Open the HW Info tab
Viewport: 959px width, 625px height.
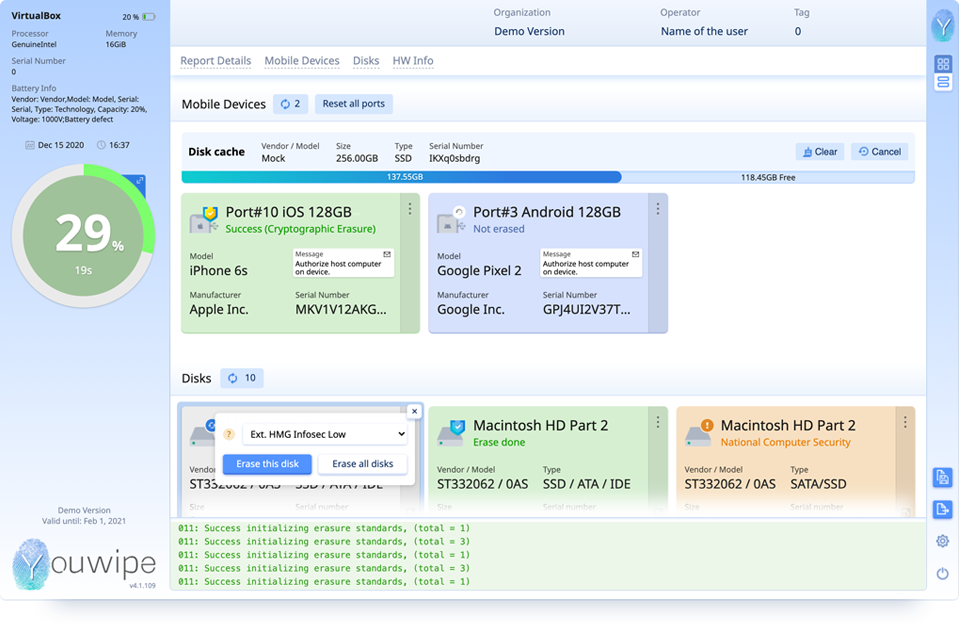413,61
